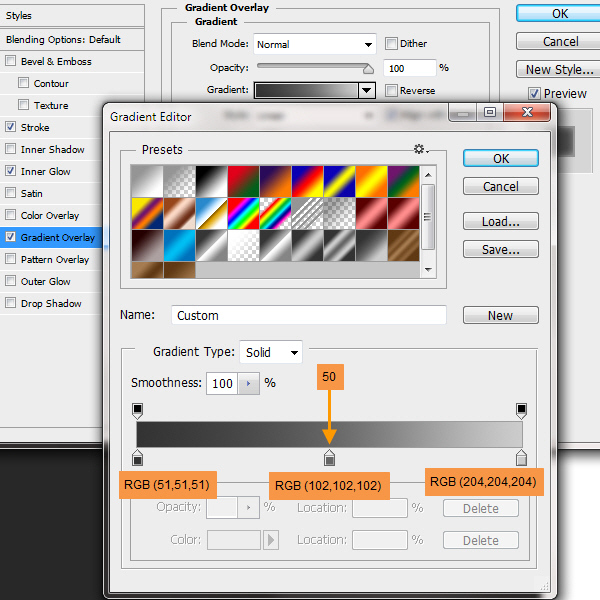Select the middle color stop at 50
The width and height of the screenshot is (600, 600).
329,458
